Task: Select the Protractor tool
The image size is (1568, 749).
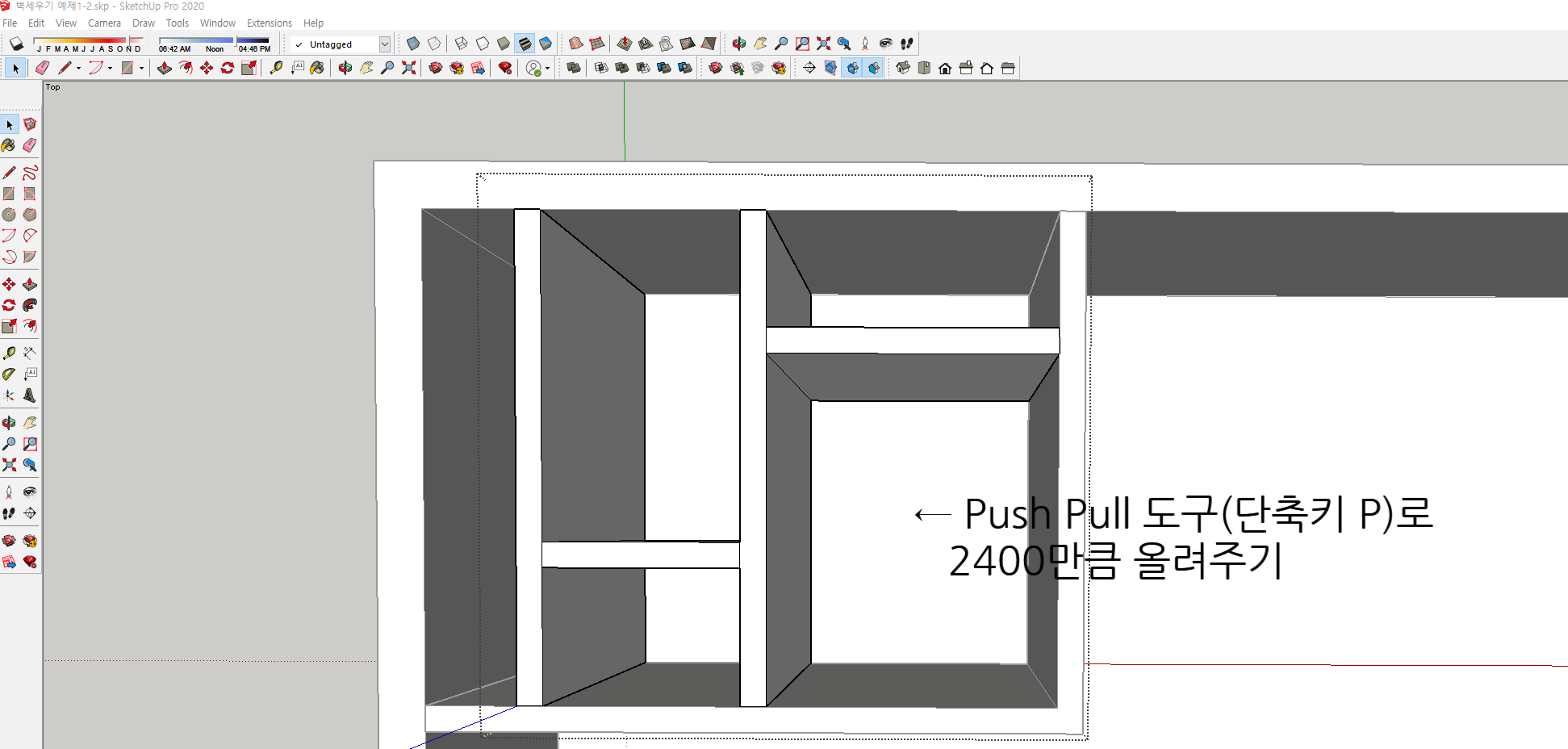Action: [9, 374]
